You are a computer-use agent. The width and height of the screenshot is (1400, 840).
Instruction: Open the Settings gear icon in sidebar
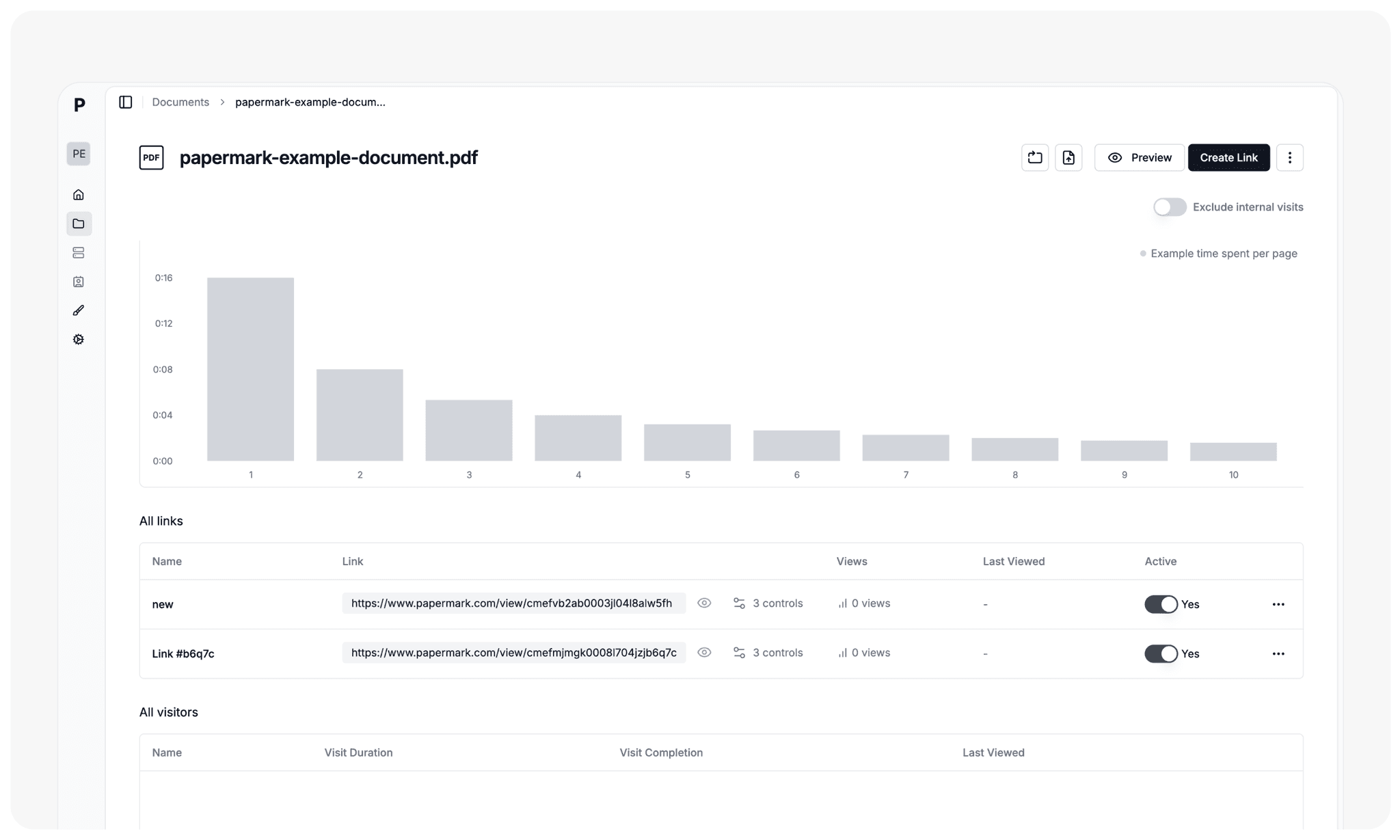point(79,340)
